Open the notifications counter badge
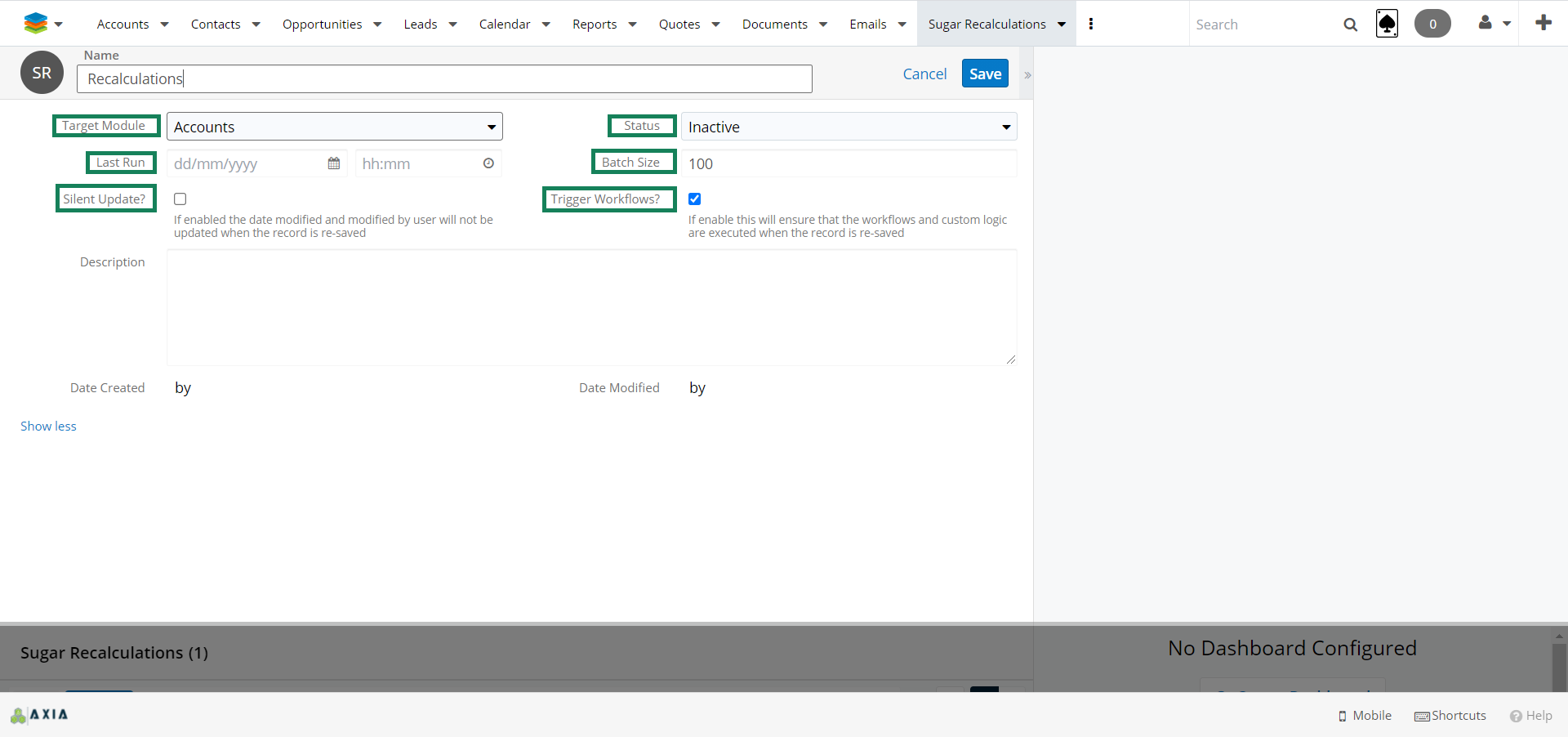This screenshot has width=1568, height=737. 1432,24
